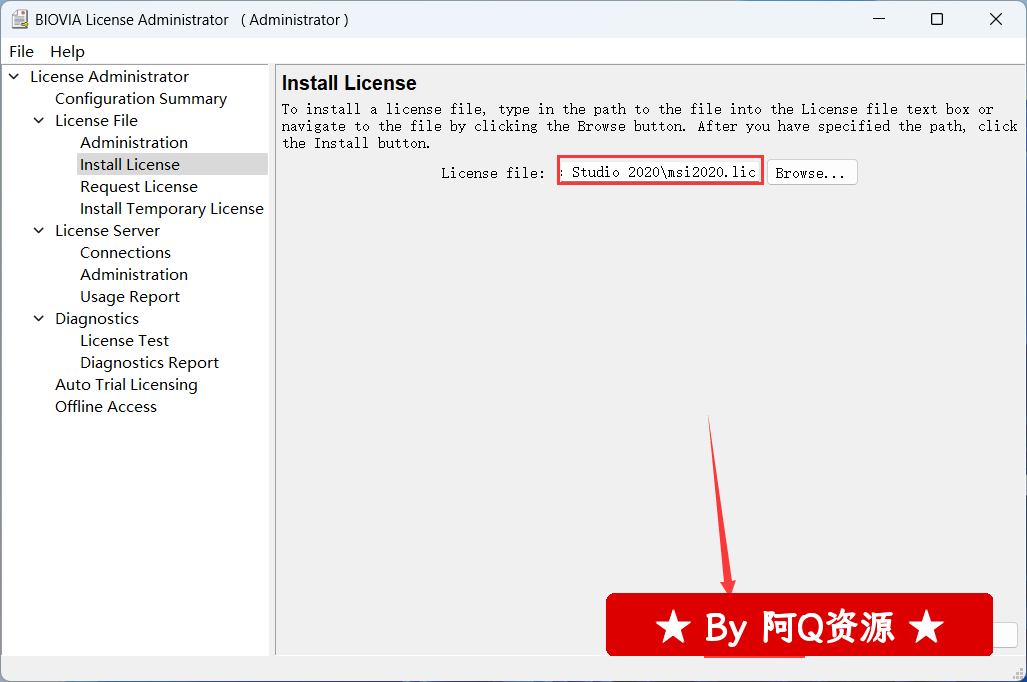1027x682 pixels.
Task: Click the Browse... button
Action: pyautogui.click(x=811, y=173)
